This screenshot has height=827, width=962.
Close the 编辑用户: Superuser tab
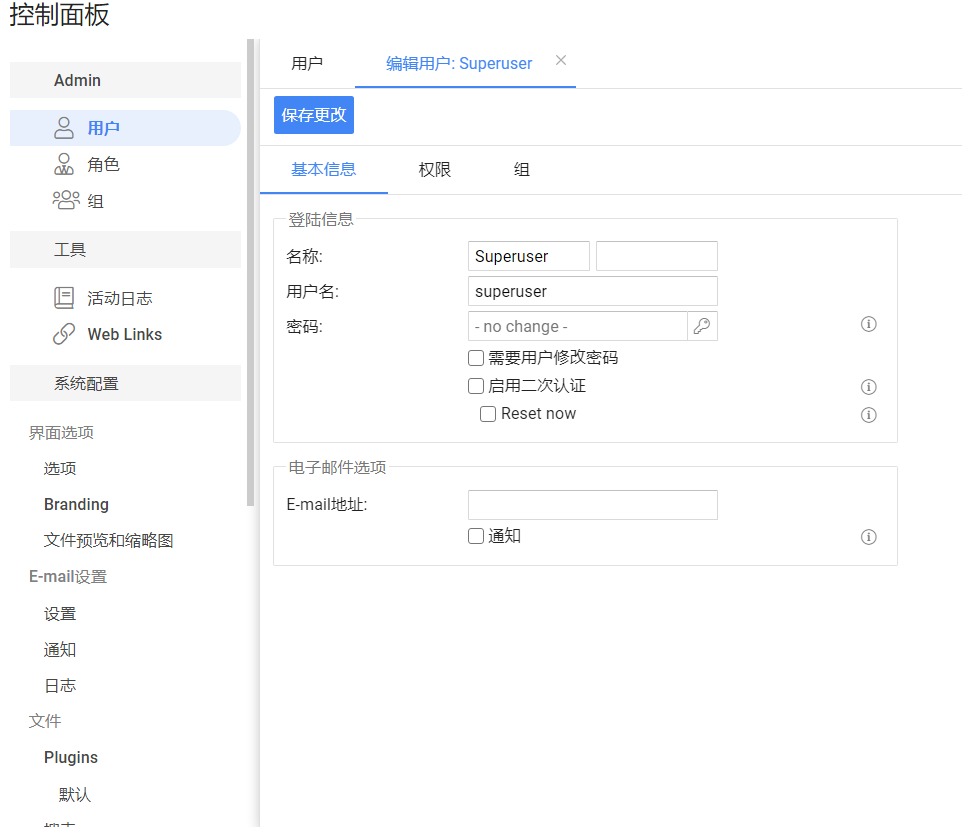point(561,60)
